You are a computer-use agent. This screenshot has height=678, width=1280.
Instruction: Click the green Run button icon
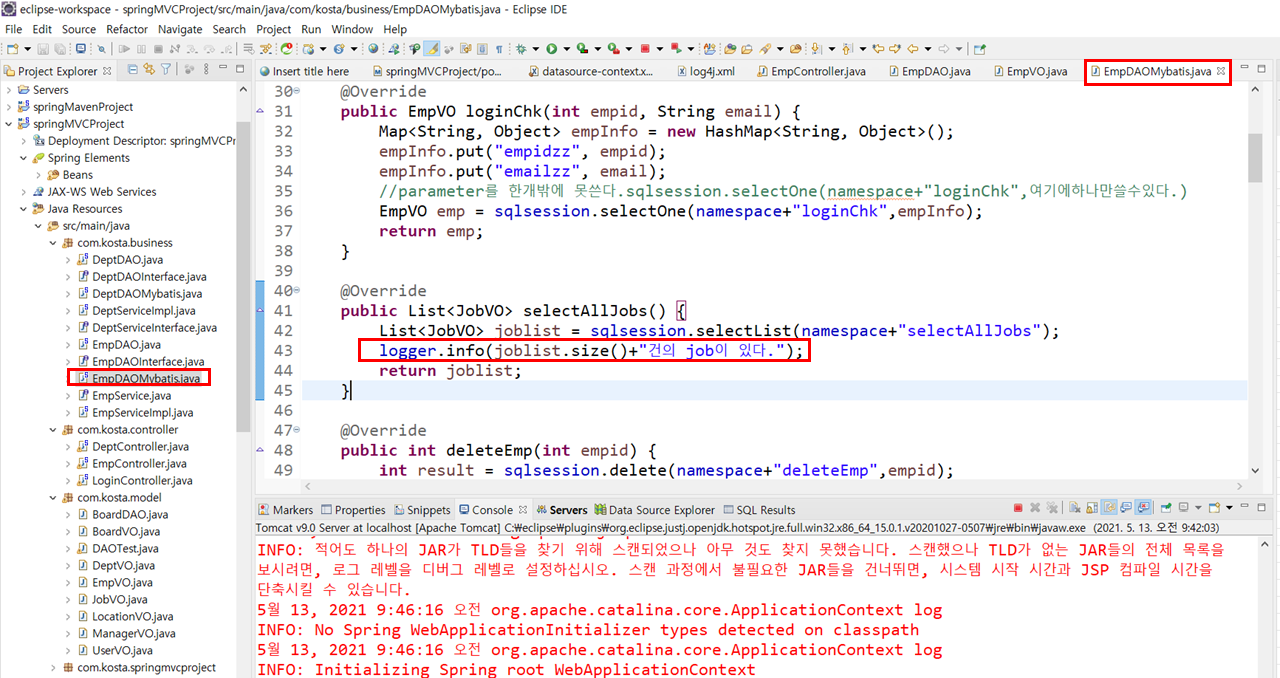pos(551,48)
